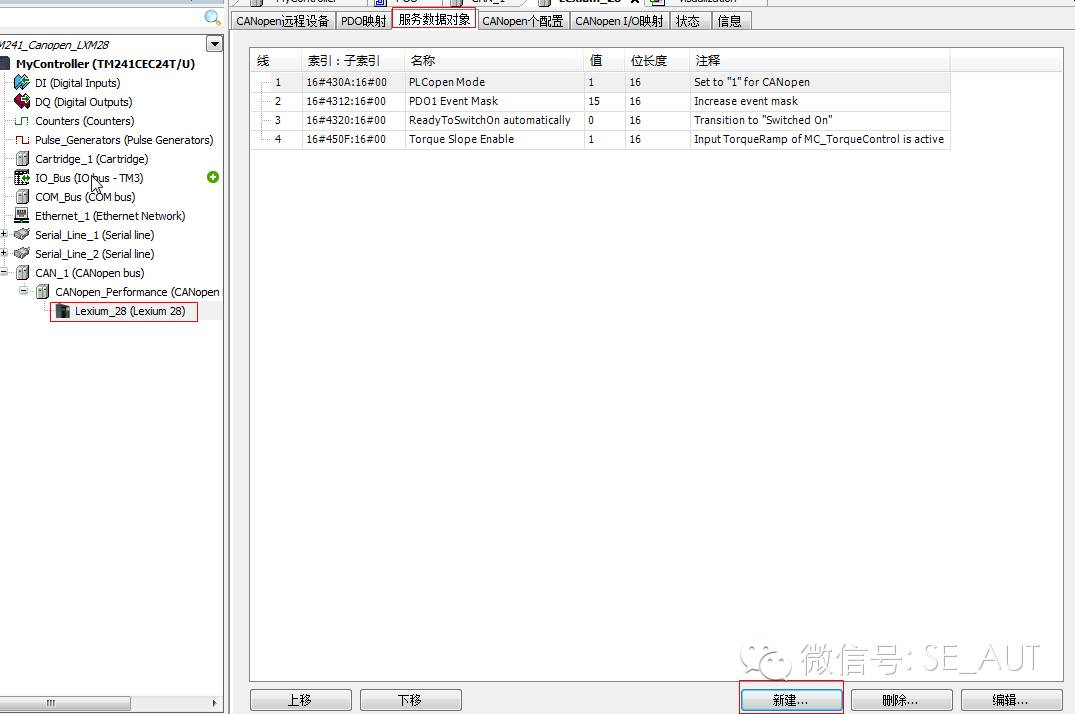This screenshot has width=1075, height=714.
Task: Click the 上移 button
Action: point(300,700)
